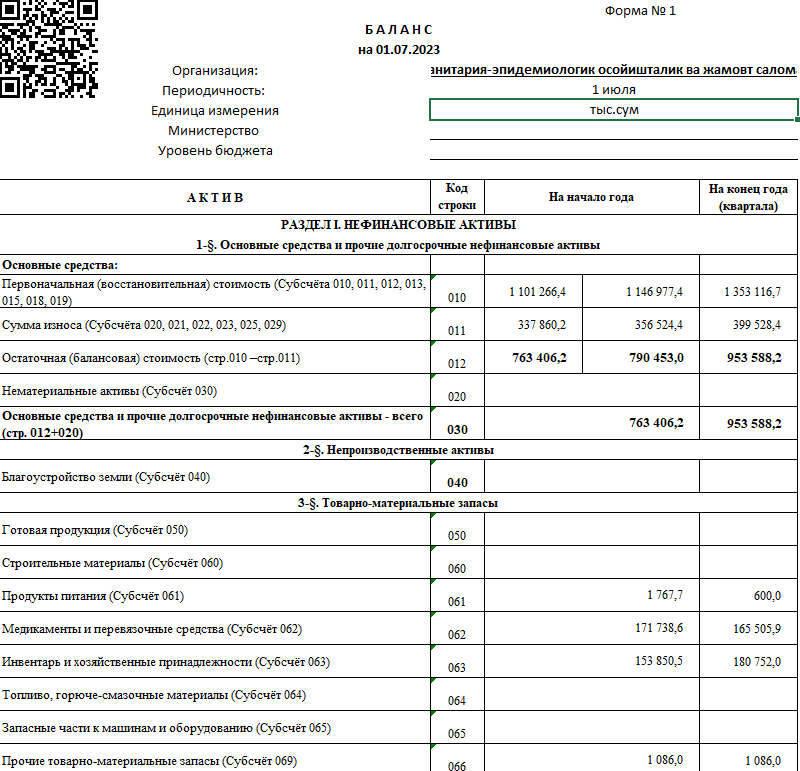The height and width of the screenshot is (771, 800).
Task: Click the 'Уровень бюджета' label
Action: [215, 151]
